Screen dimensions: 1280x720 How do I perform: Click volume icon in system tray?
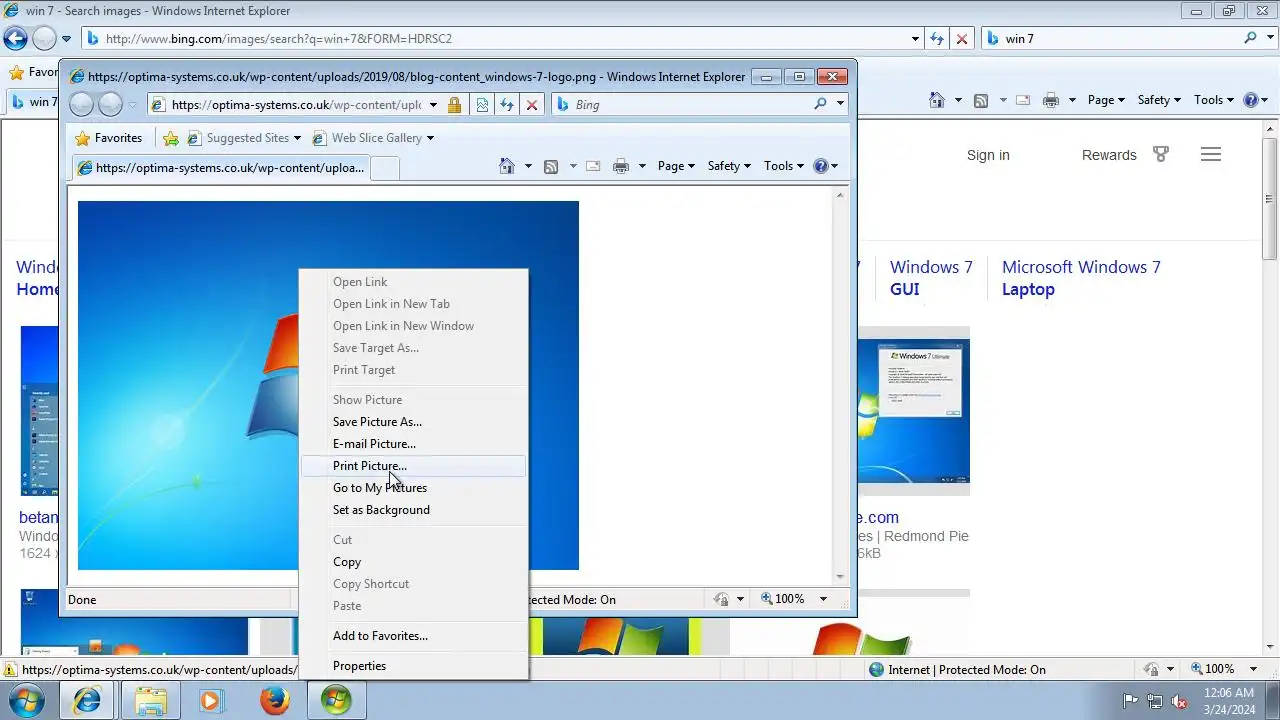(1179, 701)
